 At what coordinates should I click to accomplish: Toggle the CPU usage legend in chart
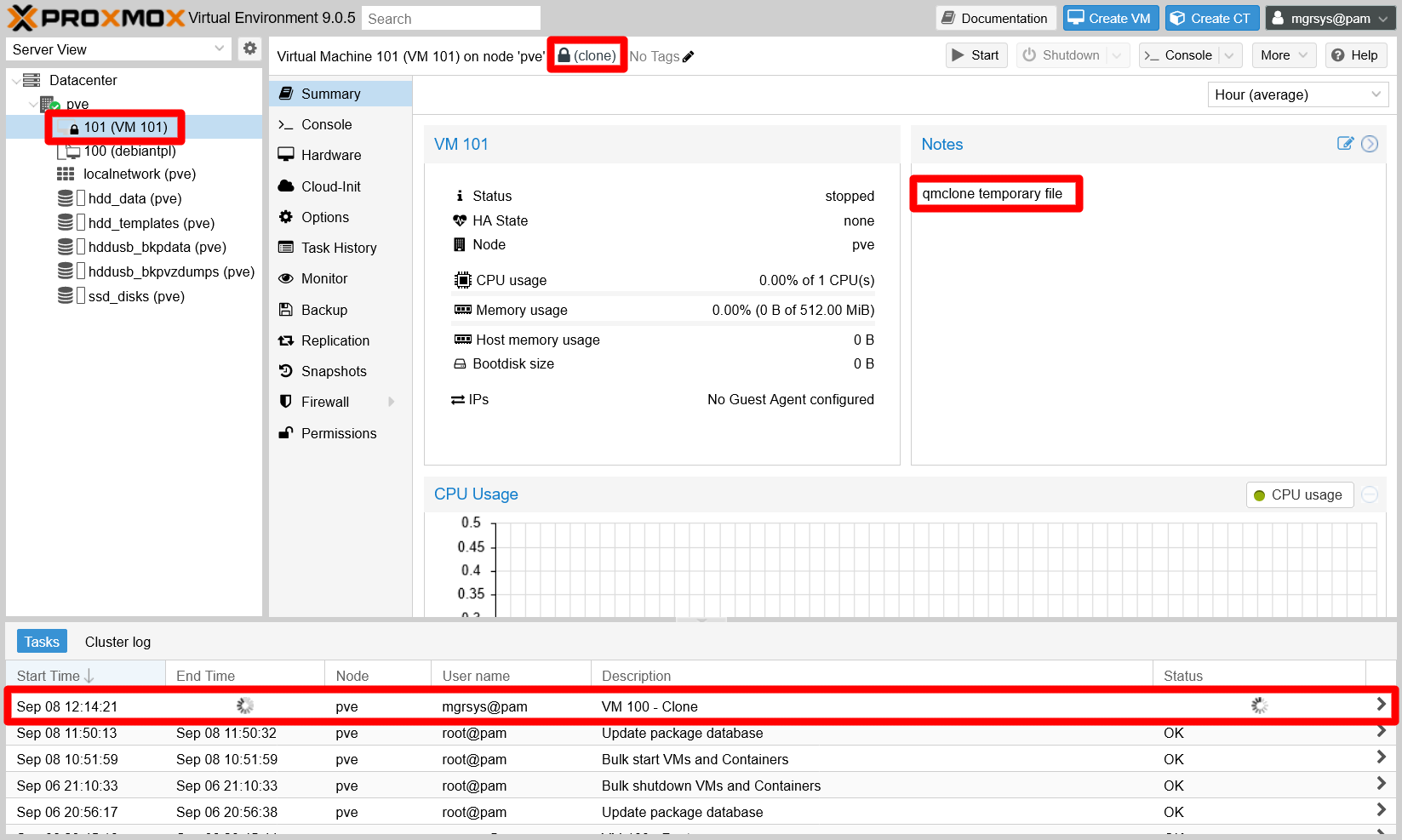click(x=1299, y=494)
